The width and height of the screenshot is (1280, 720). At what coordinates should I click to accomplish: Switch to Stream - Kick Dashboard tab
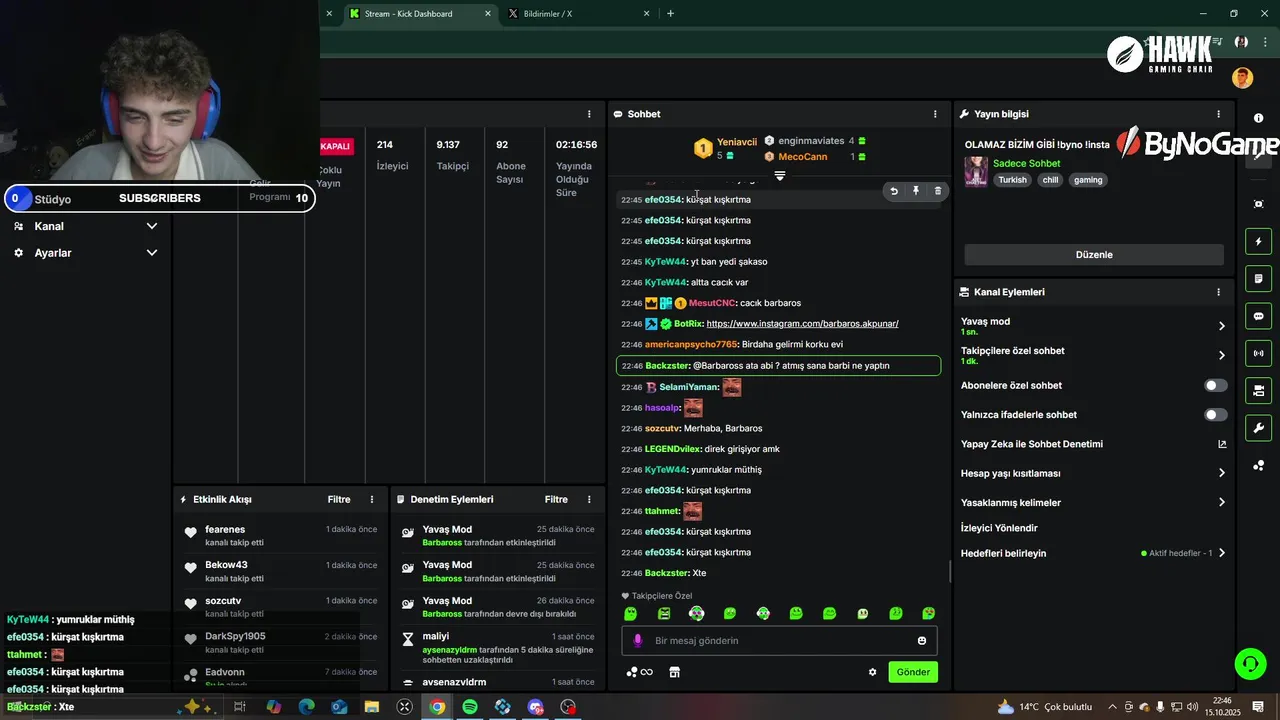(420, 14)
